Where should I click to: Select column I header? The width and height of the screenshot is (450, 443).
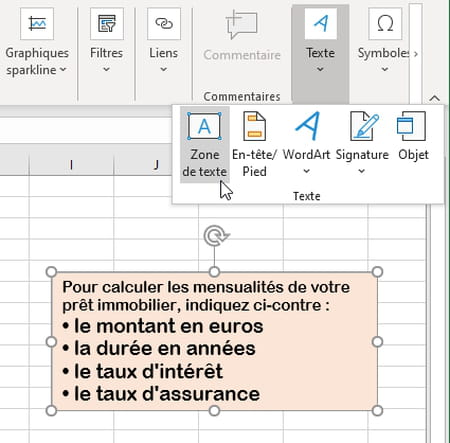click(71, 165)
